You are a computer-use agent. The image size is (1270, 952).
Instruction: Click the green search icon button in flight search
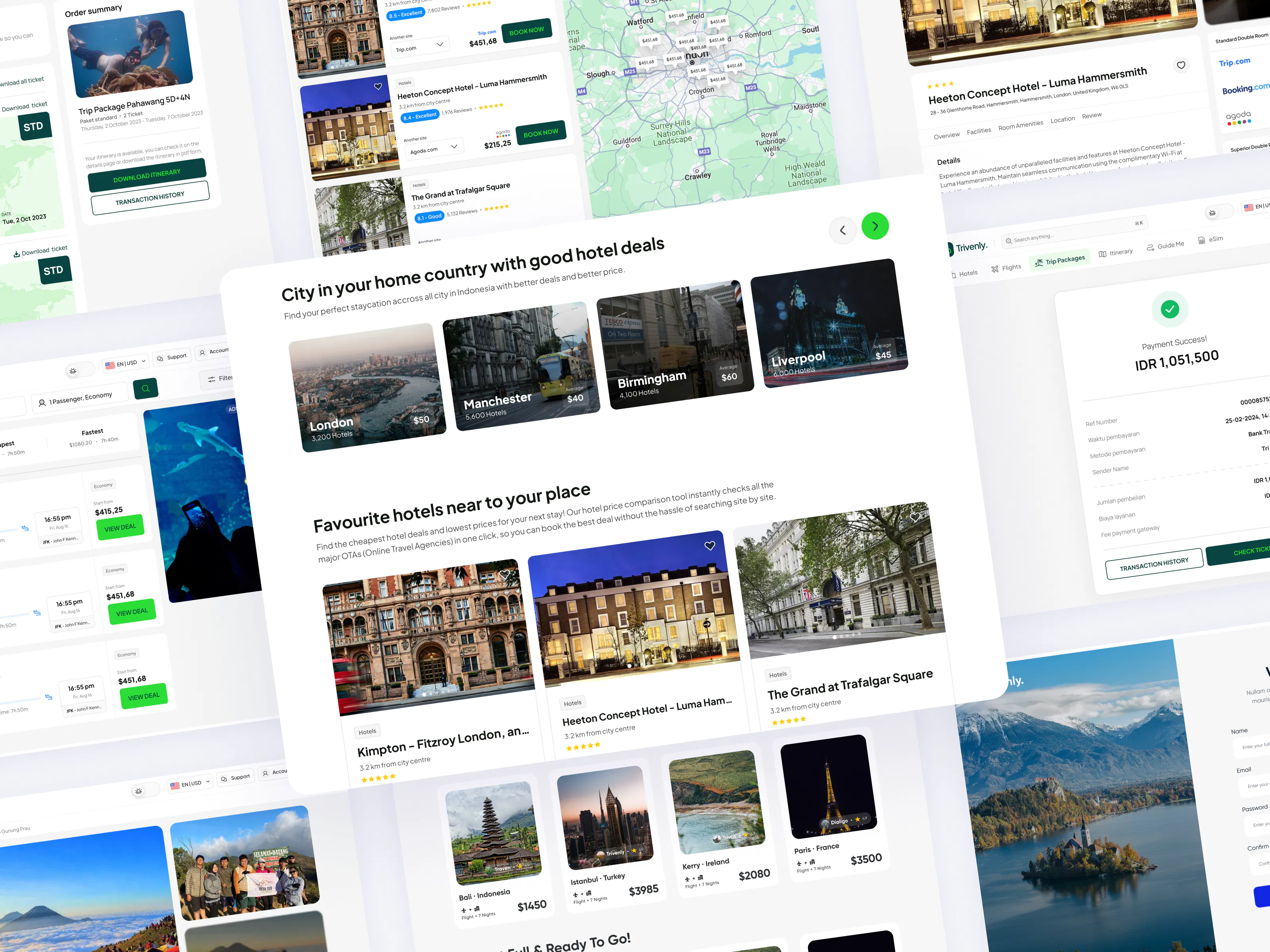click(145, 388)
